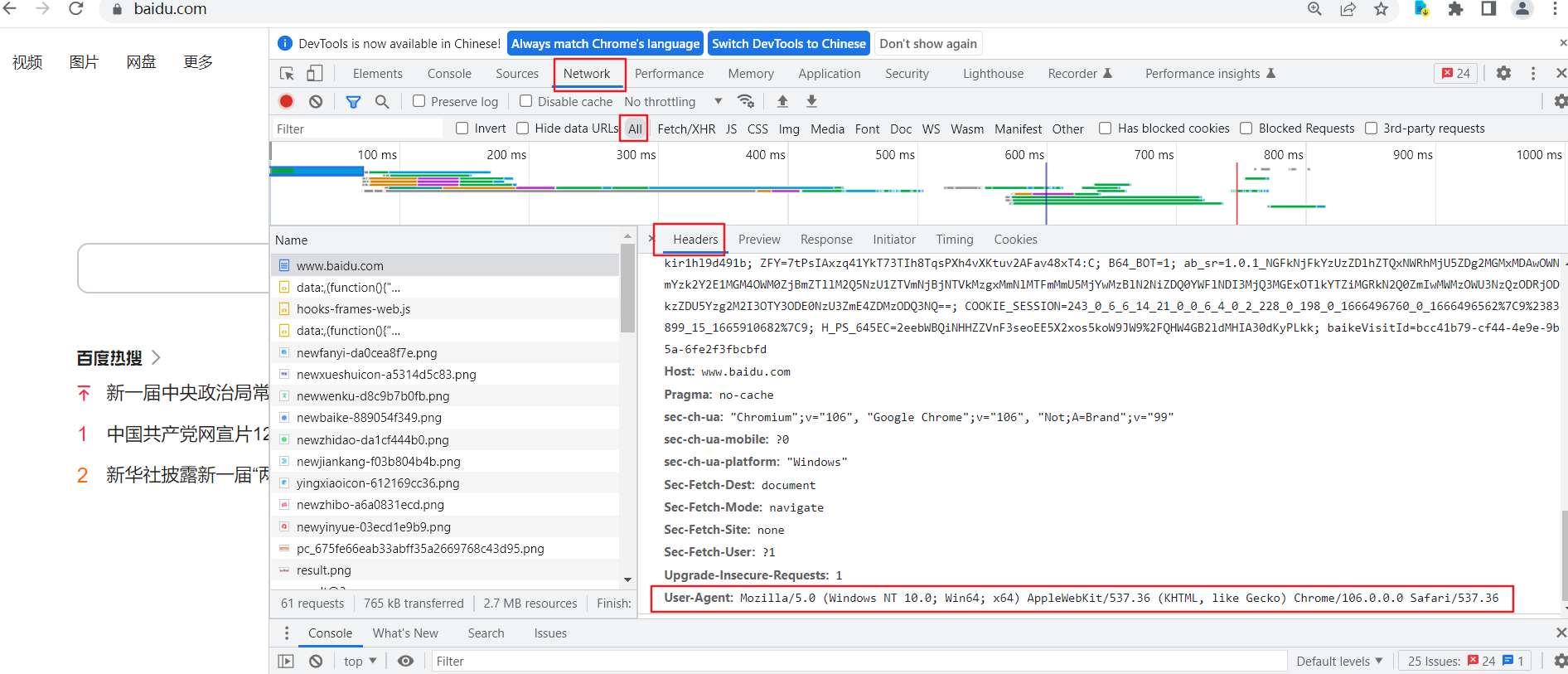Enable Preserve log checkbox
This screenshot has height=674, width=1568.
pyautogui.click(x=419, y=101)
